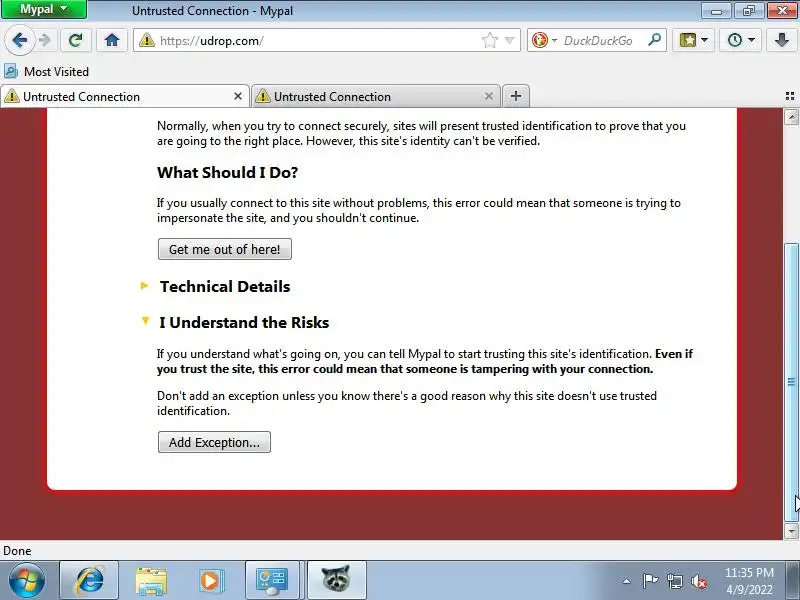Click the vertical scrollbar thumb
The image size is (800, 600).
pos(791,382)
